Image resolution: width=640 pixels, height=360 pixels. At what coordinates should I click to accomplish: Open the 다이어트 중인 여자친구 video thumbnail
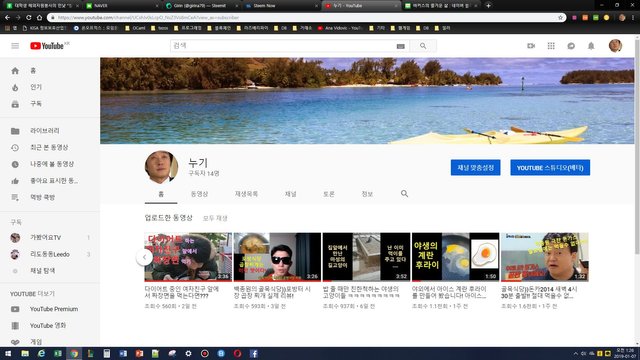point(188,257)
